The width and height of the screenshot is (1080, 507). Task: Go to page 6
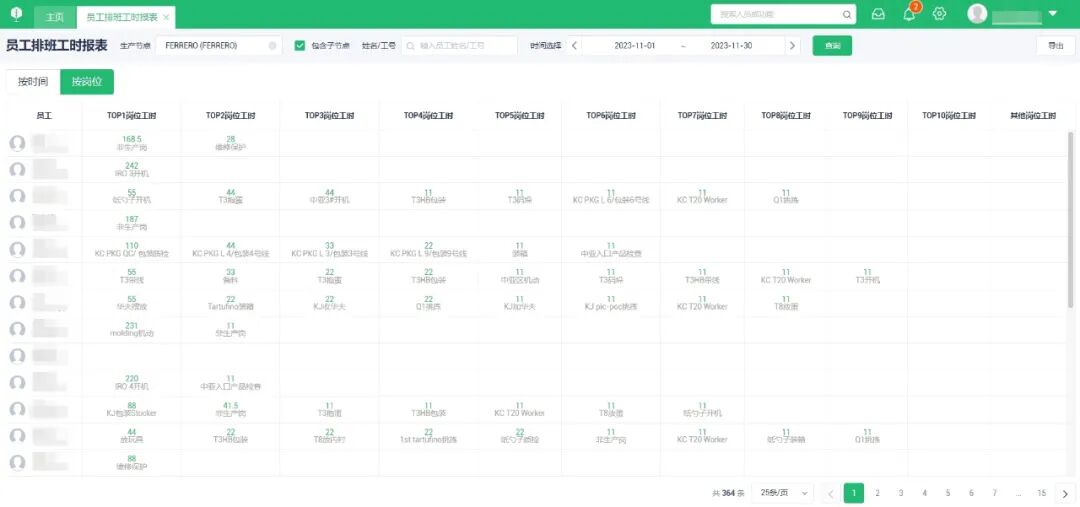(x=971, y=493)
